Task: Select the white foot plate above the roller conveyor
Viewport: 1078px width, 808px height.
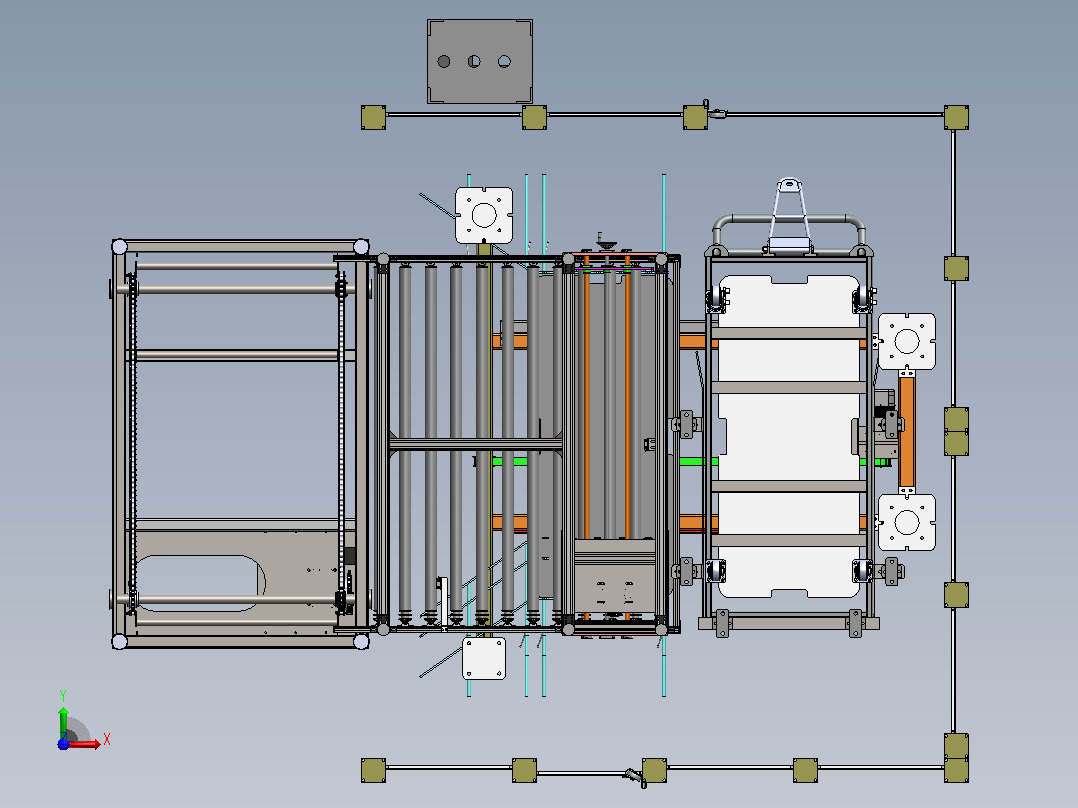Action: point(484,215)
